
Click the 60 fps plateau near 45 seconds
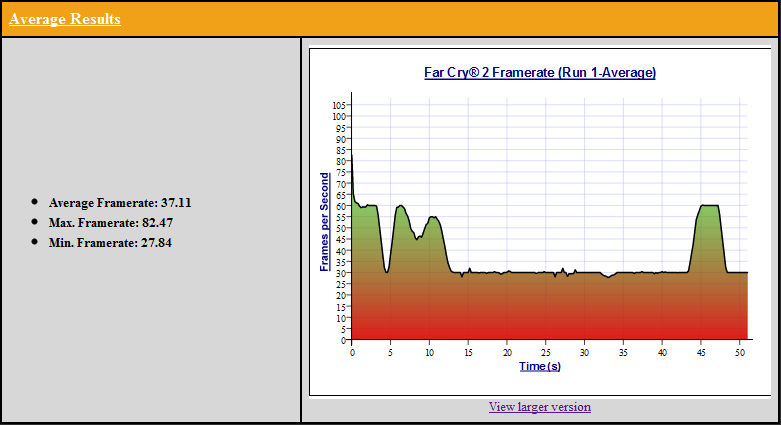[x=709, y=206]
